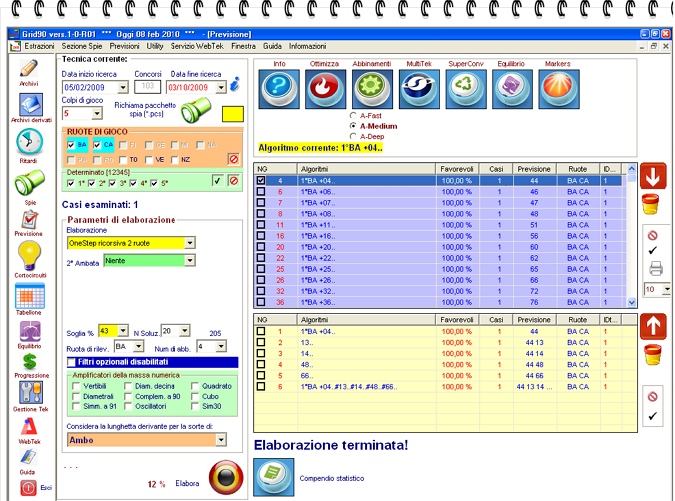Open the Spie flashlight sidebar icon
675x501 pixels.
coord(29,182)
